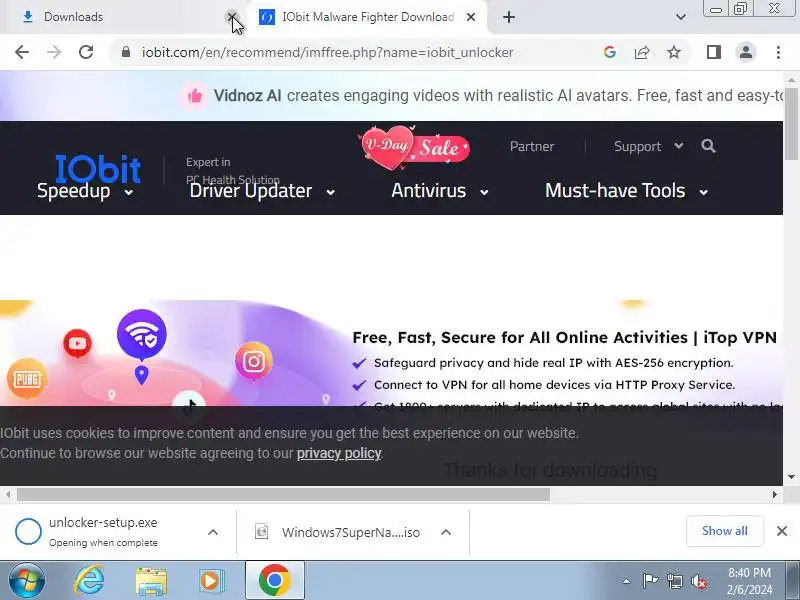The height and width of the screenshot is (600, 800).
Task: Click the vertical scrollbar down arrow
Action: [x=791, y=477]
